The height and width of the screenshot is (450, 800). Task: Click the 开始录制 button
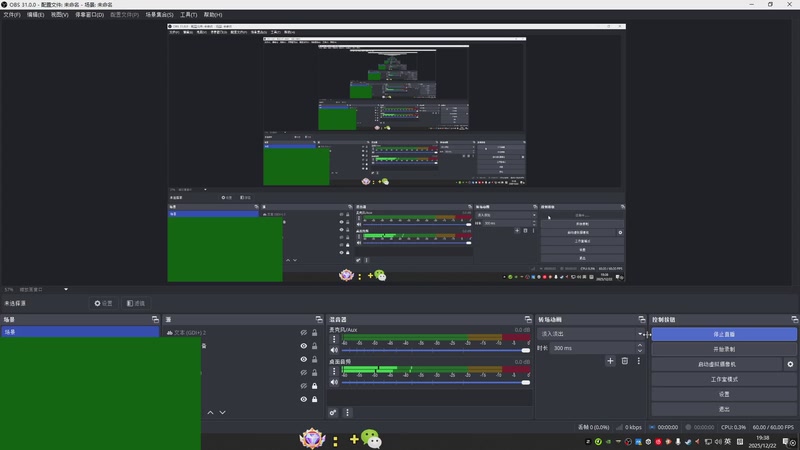pyautogui.click(x=723, y=349)
